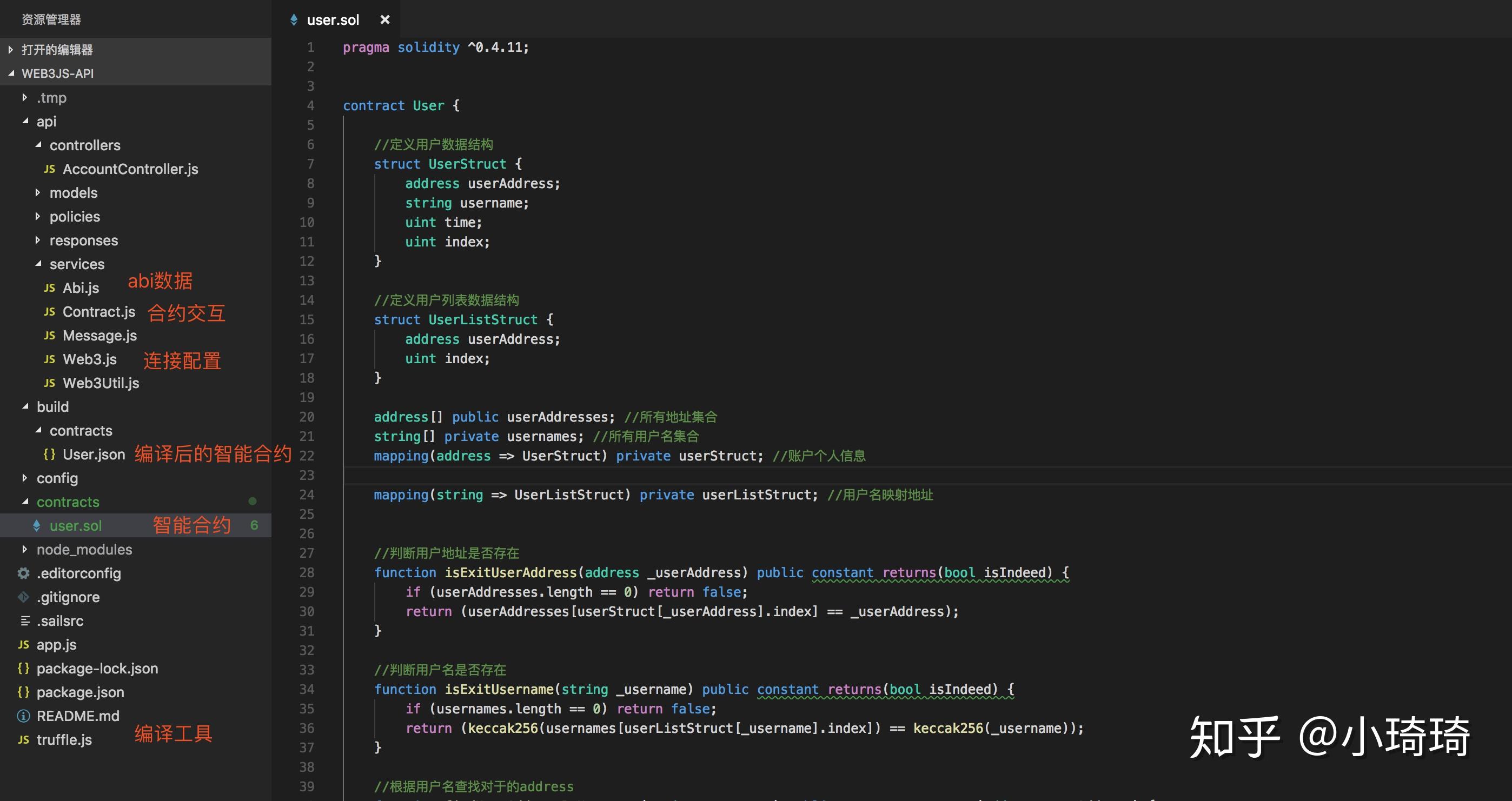Click JS icon next to Web3Util.js
Image resolution: width=1512 pixels, height=801 pixels.
tap(49, 383)
